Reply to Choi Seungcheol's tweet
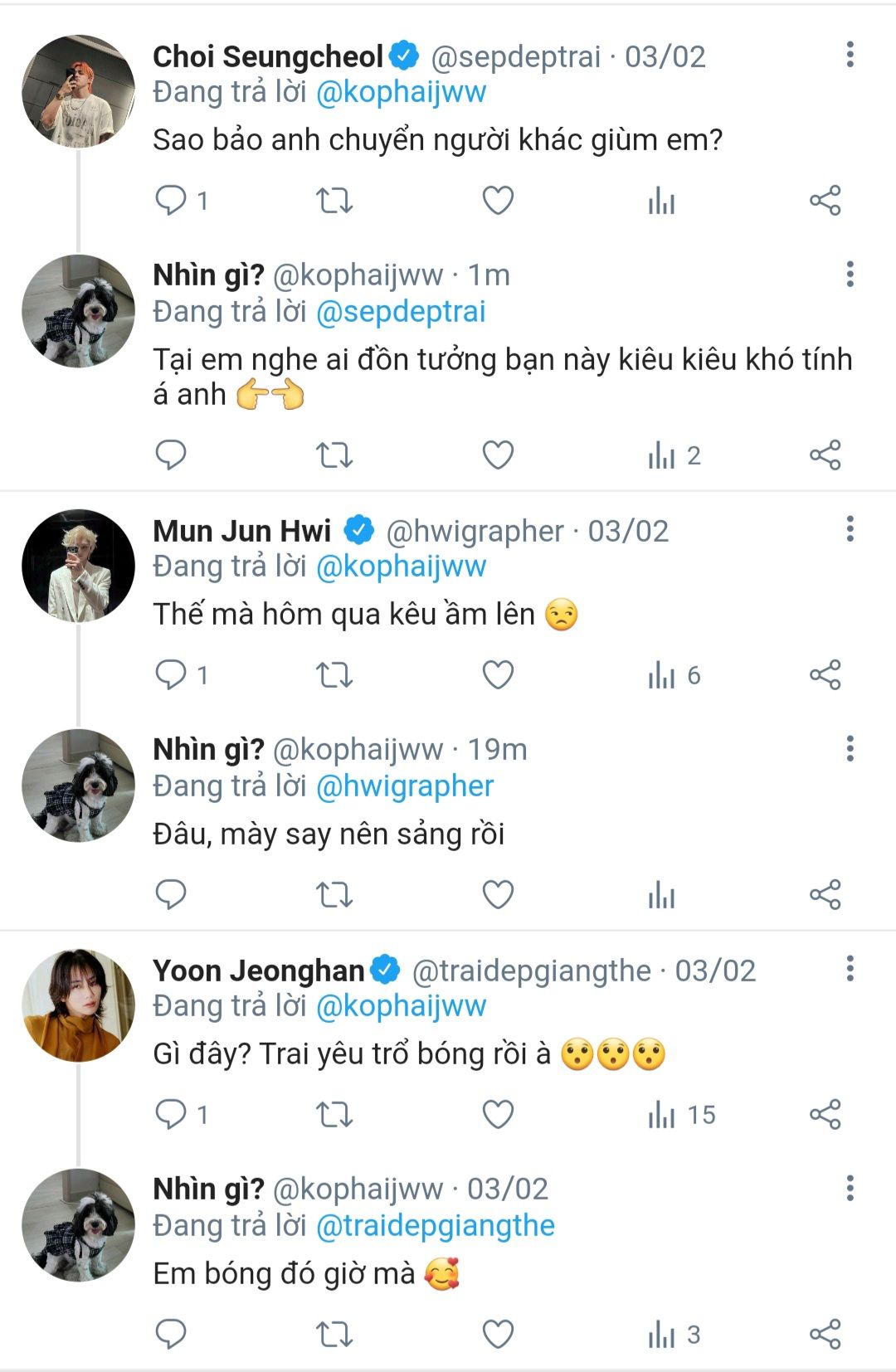 coord(172,201)
